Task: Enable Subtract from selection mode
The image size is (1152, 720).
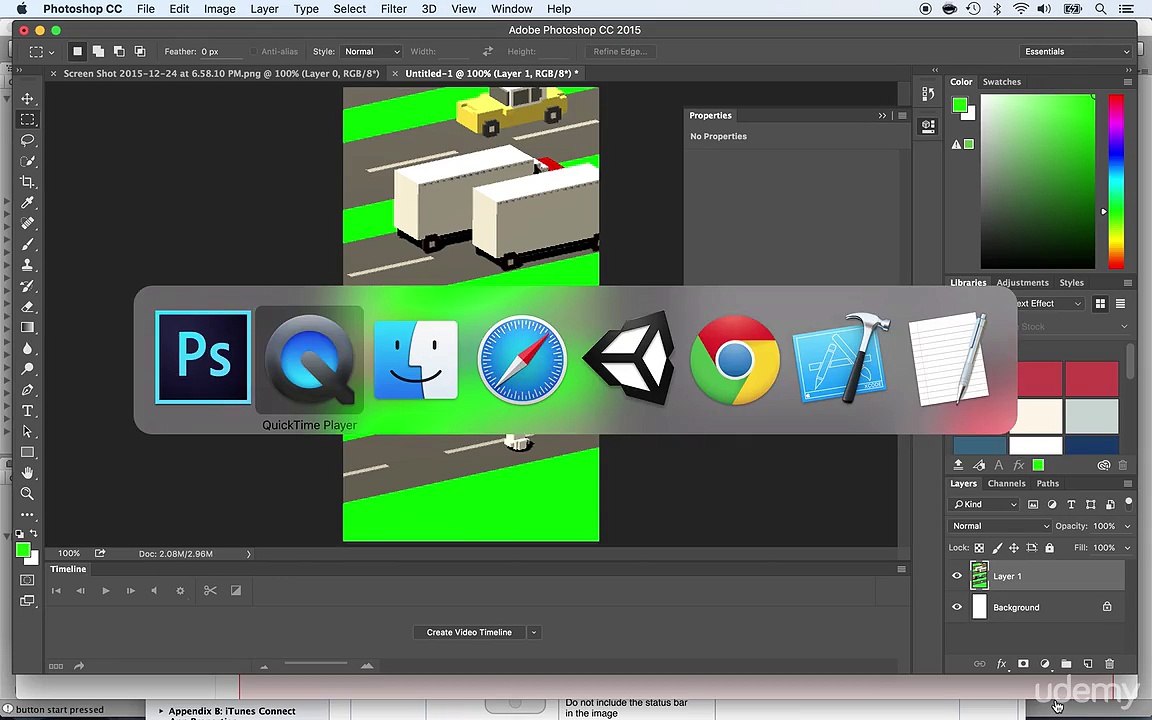Action: pos(118,51)
